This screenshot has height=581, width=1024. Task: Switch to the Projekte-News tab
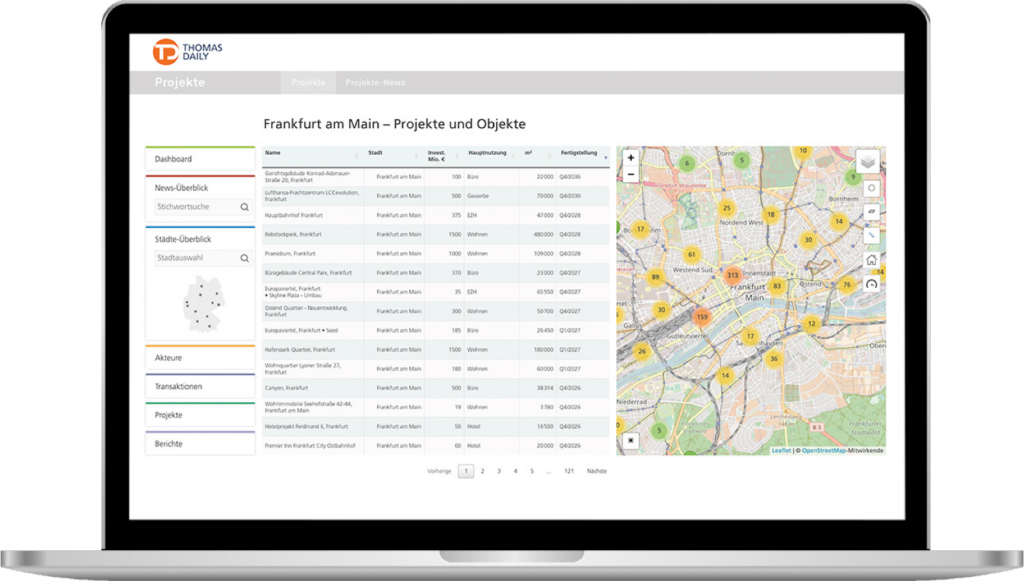tap(375, 83)
